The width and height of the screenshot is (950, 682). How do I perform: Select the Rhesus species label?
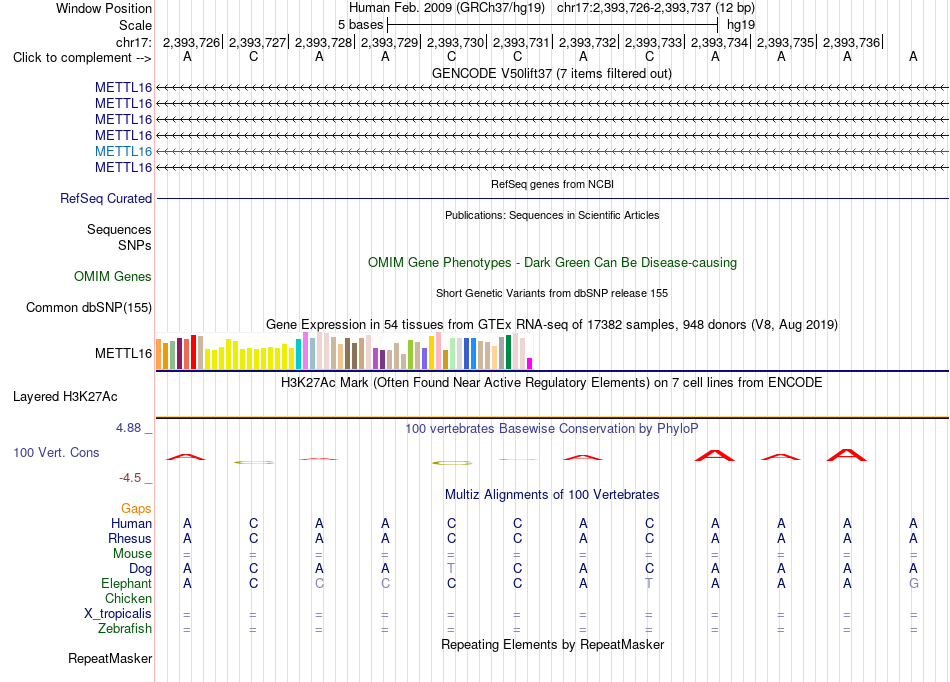tap(130, 538)
